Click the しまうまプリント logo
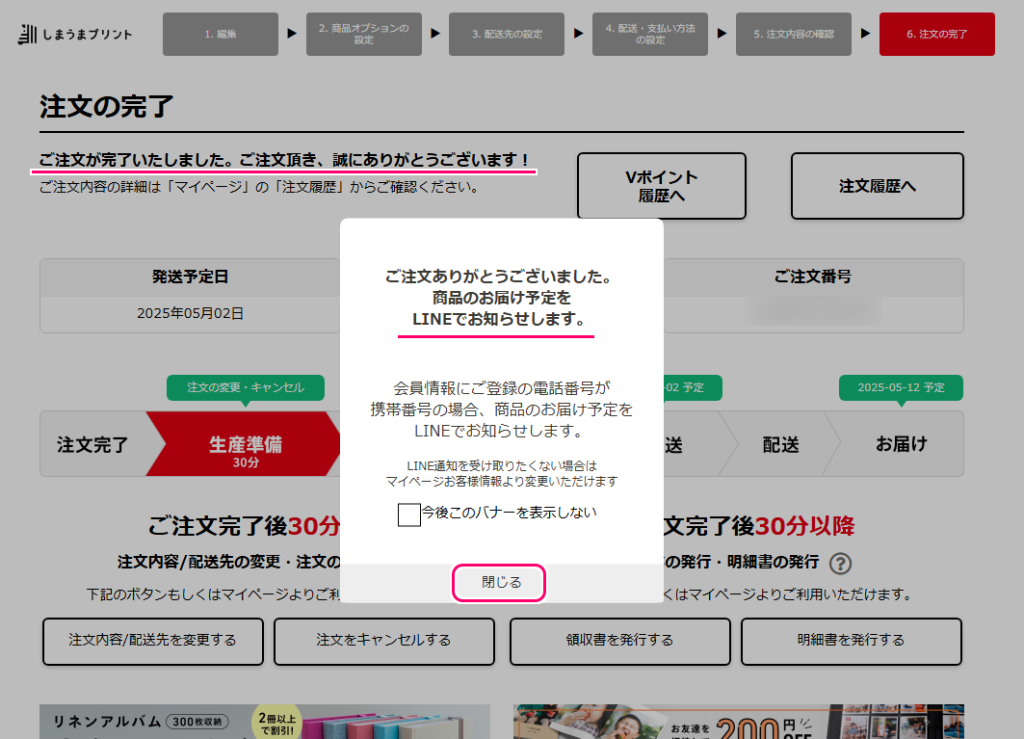 pyautogui.click(x=75, y=34)
